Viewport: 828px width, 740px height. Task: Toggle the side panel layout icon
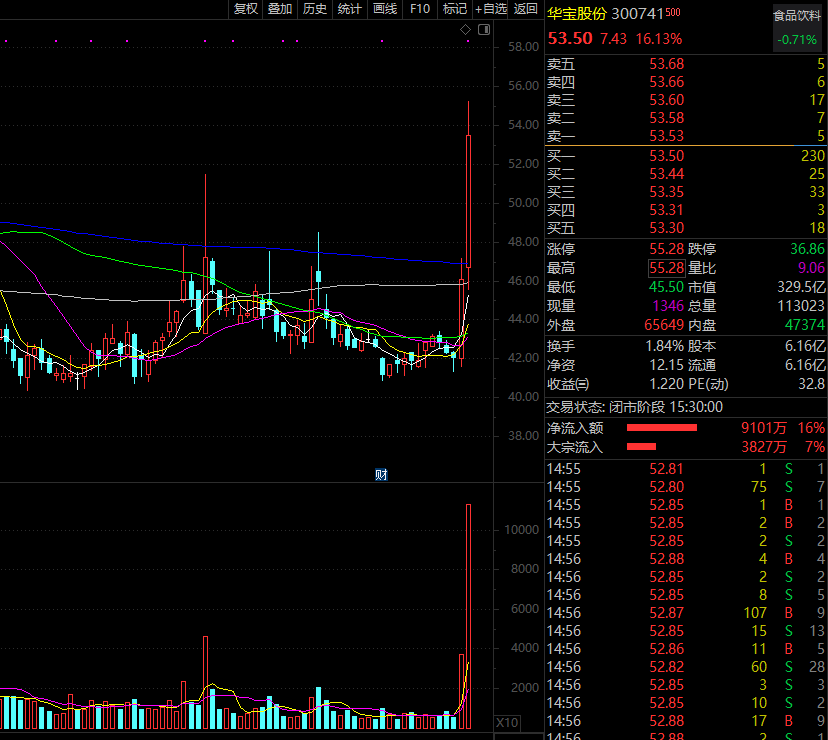[483, 31]
